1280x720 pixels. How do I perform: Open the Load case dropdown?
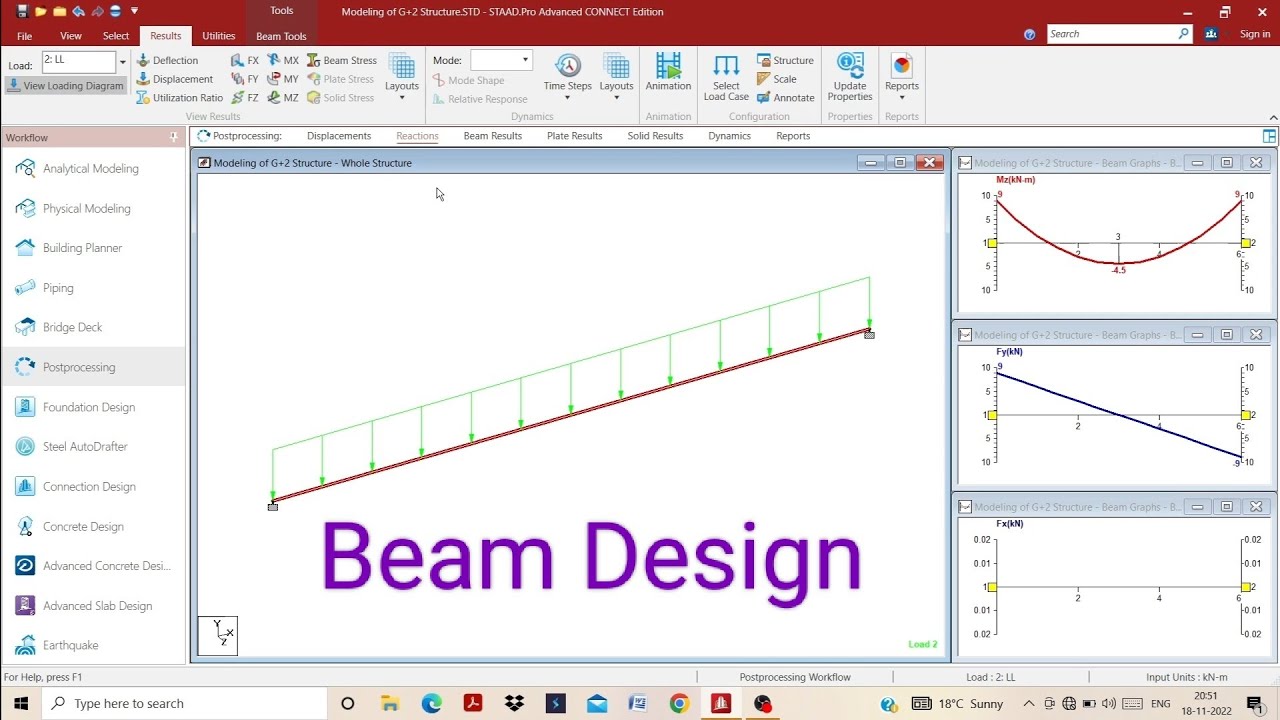pyautogui.click(x=123, y=62)
